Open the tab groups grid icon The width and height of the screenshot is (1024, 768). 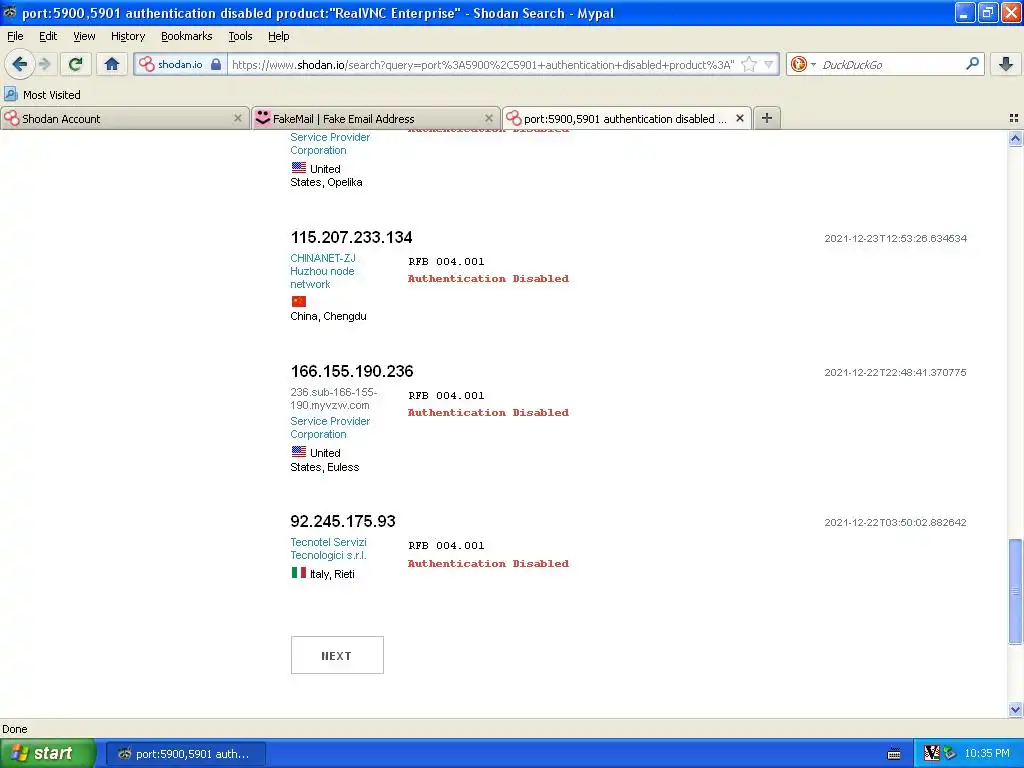pos(1014,118)
